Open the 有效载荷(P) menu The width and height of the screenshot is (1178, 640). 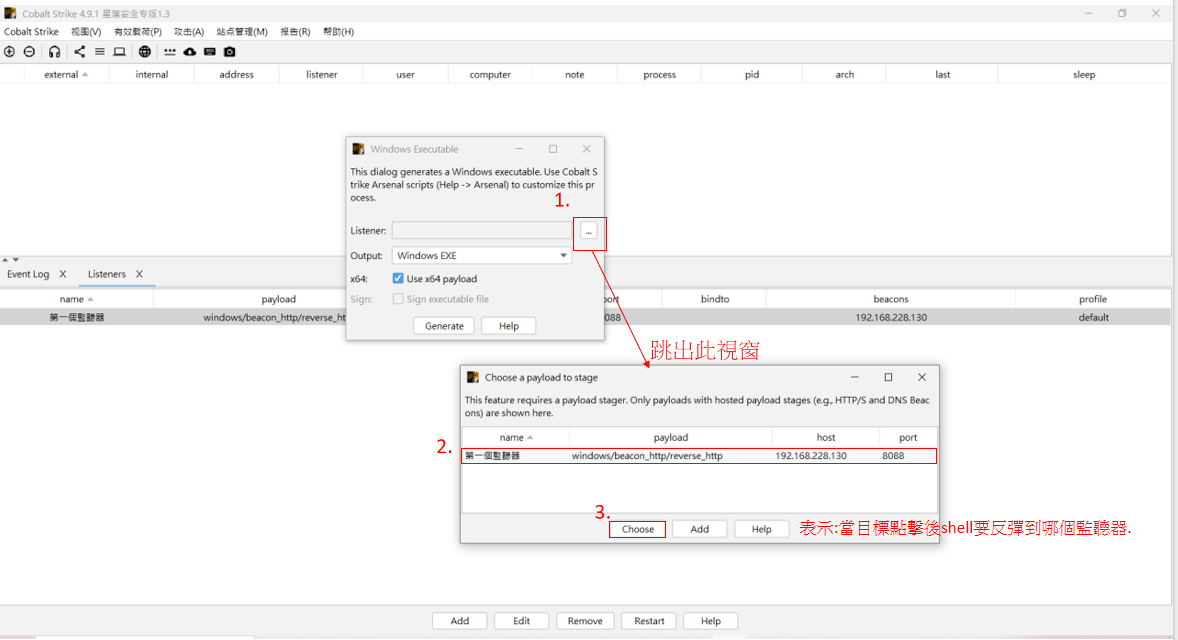pos(137,32)
